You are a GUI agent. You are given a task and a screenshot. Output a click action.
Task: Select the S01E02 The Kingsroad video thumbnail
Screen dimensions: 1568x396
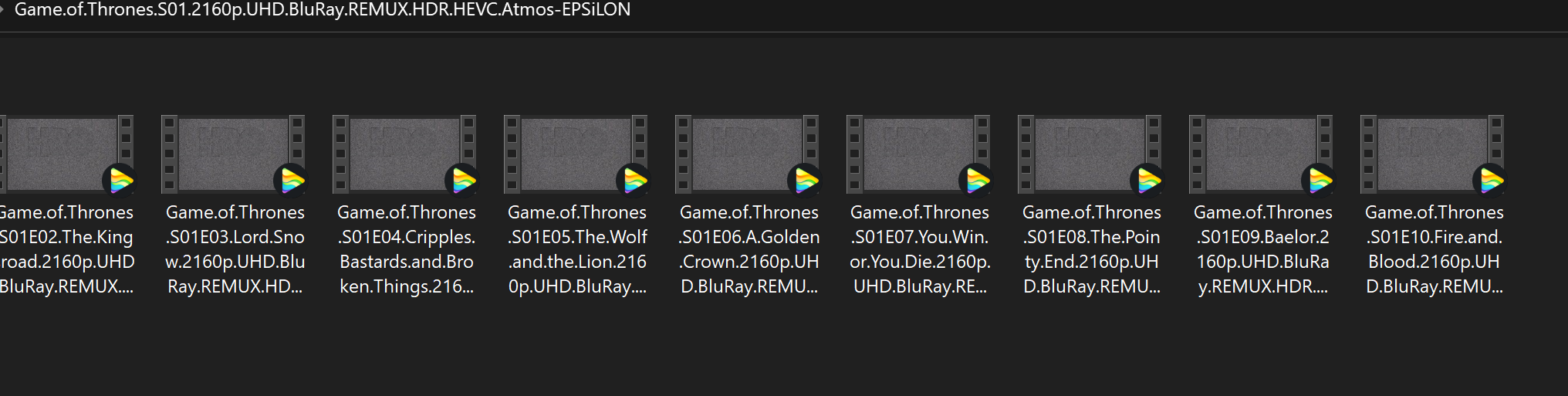tap(66, 154)
